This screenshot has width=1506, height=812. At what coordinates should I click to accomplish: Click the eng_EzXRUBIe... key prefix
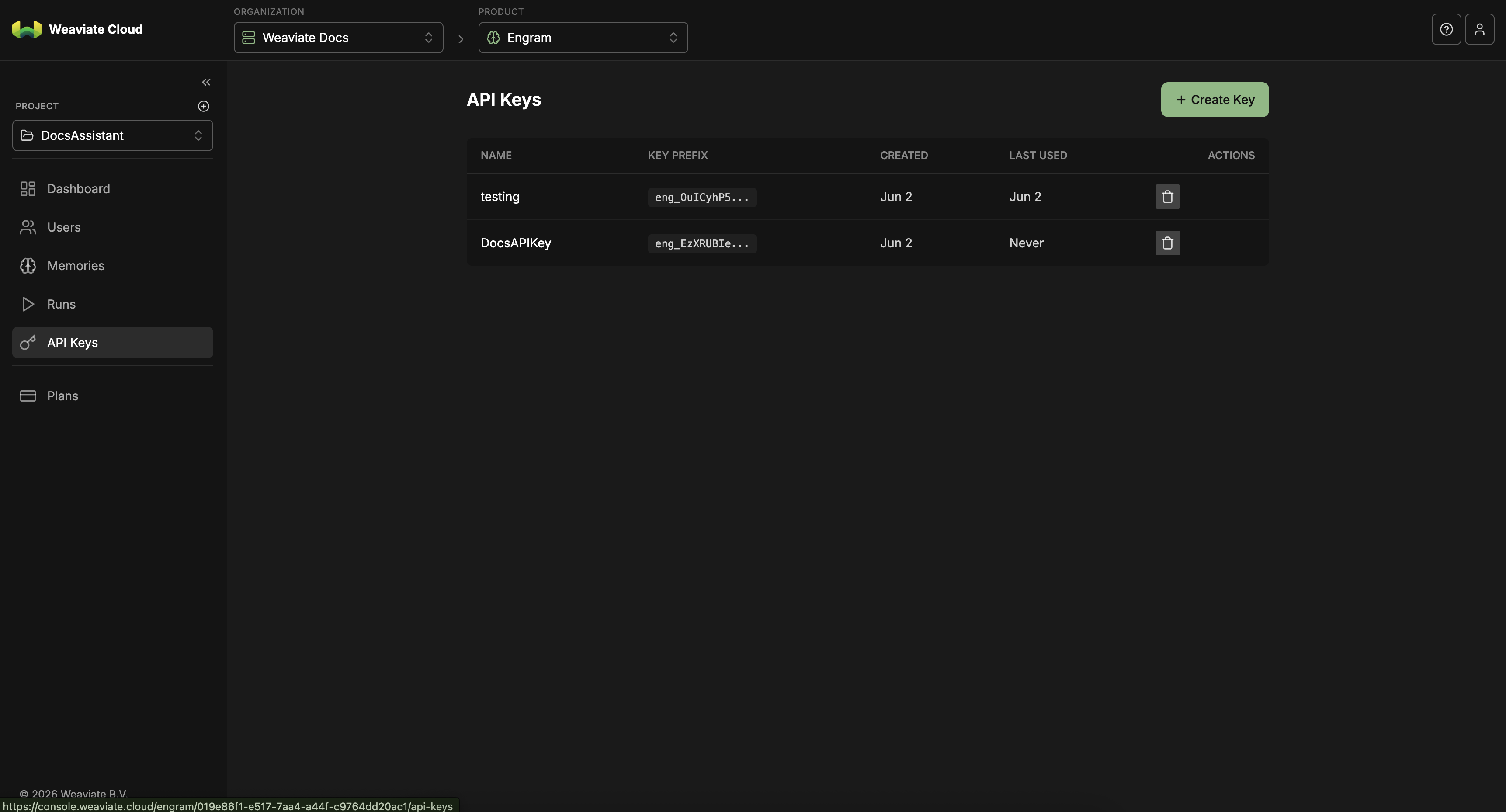point(702,244)
